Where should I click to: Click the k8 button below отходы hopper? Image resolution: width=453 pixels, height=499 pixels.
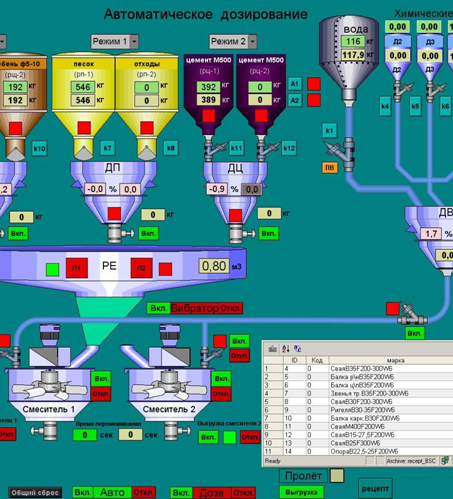pos(171,148)
